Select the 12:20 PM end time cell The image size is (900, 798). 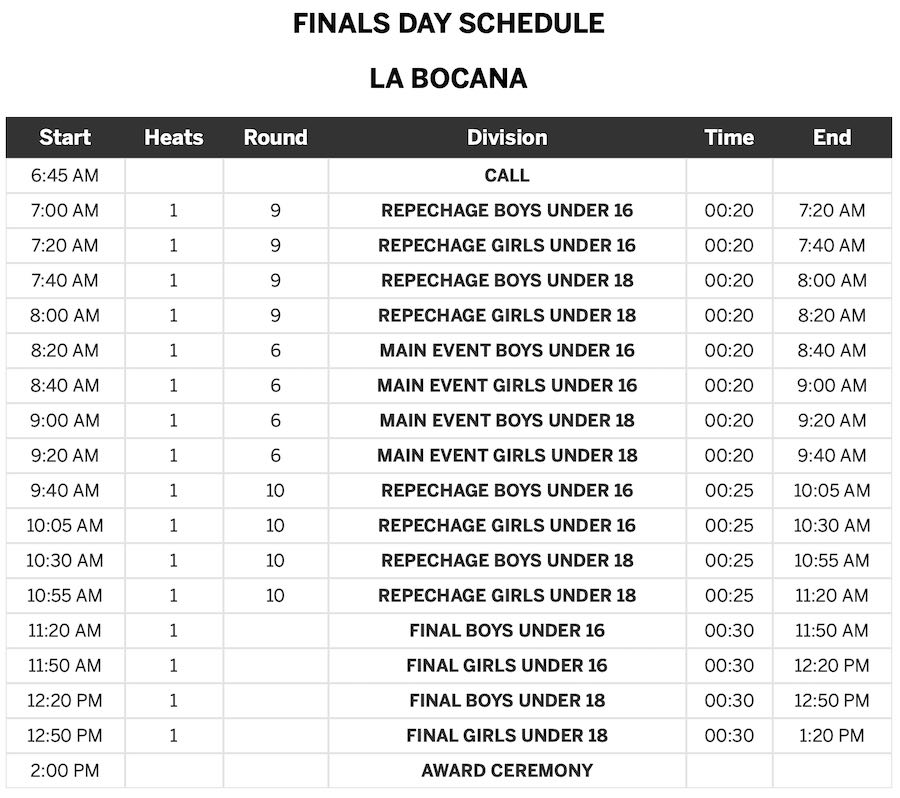831,665
